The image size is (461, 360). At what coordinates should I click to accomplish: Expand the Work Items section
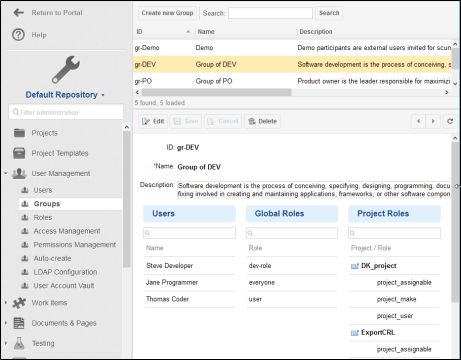point(6,303)
